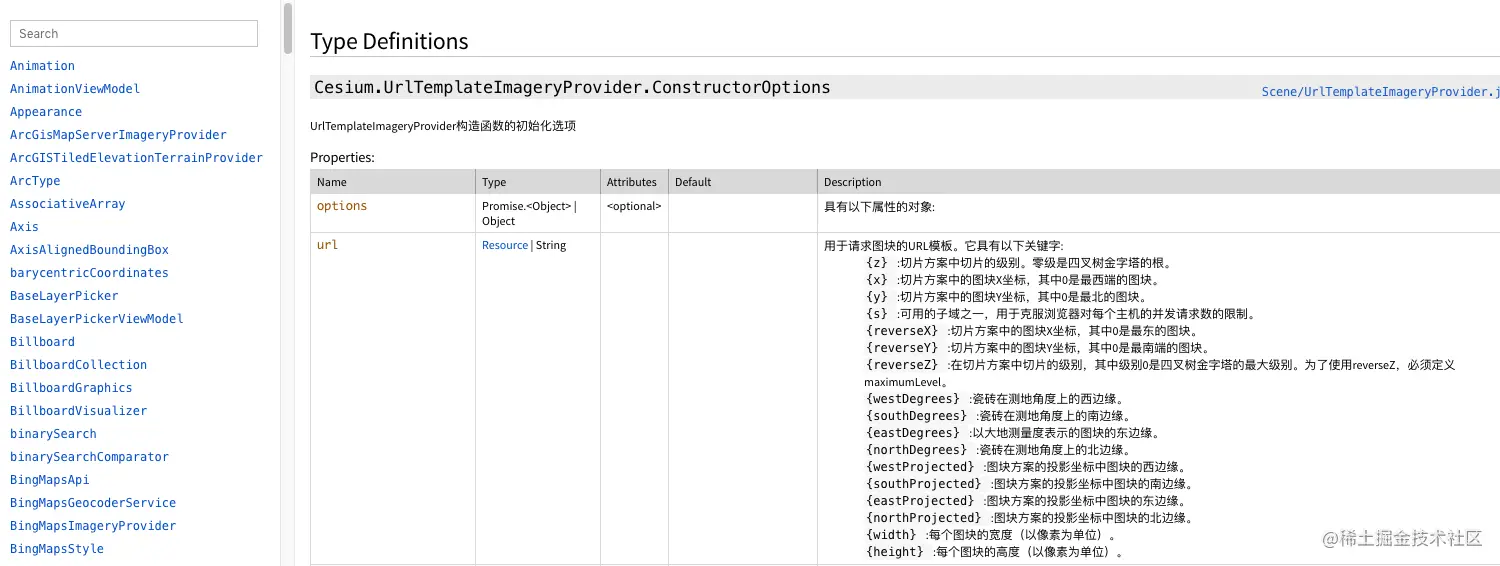The image size is (1500, 566).
Task: Go to barycentricCoordinates function
Action: coord(89,273)
